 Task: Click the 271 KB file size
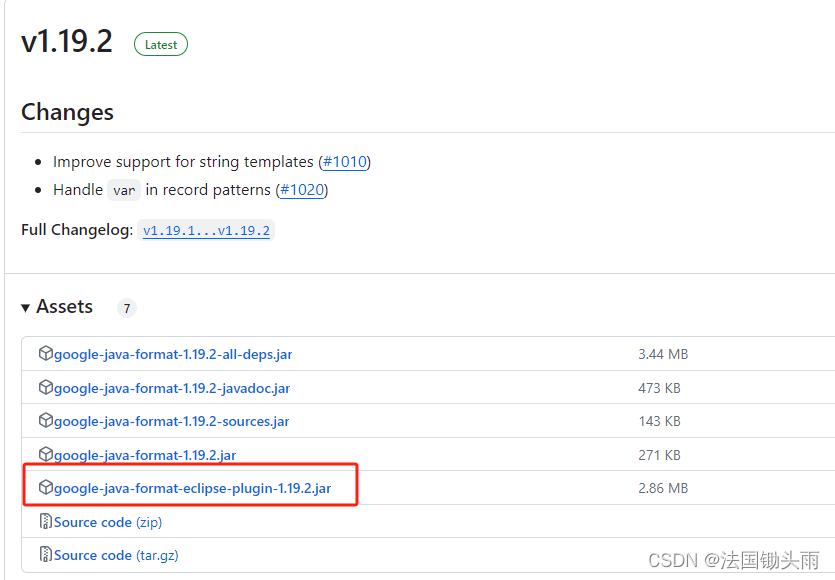(x=659, y=455)
